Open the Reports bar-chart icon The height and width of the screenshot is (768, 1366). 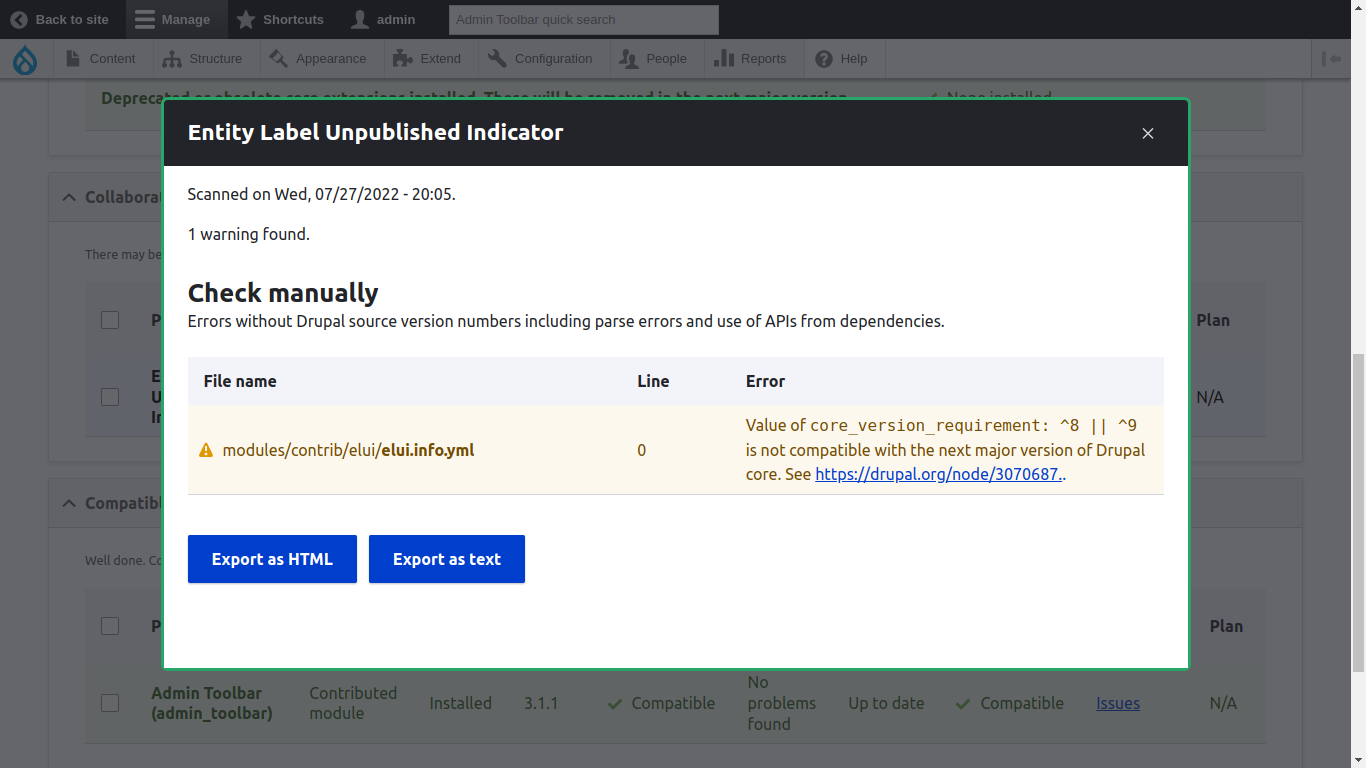pos(723,59)
